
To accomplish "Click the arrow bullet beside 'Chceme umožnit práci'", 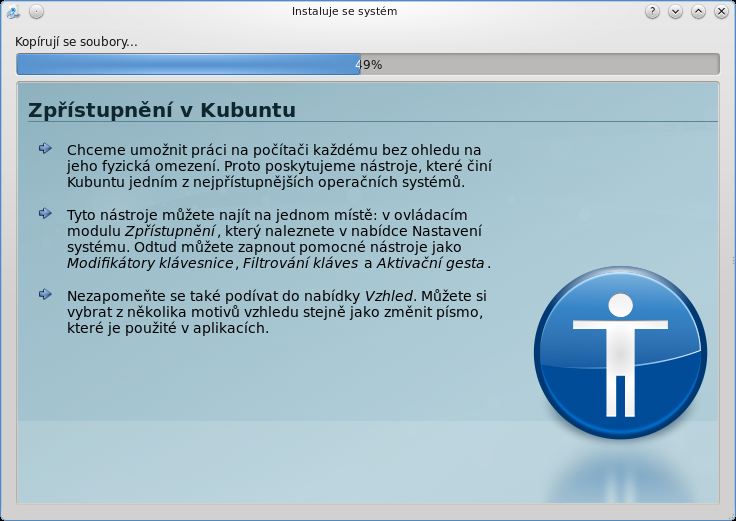I will (x=45, y=148).
